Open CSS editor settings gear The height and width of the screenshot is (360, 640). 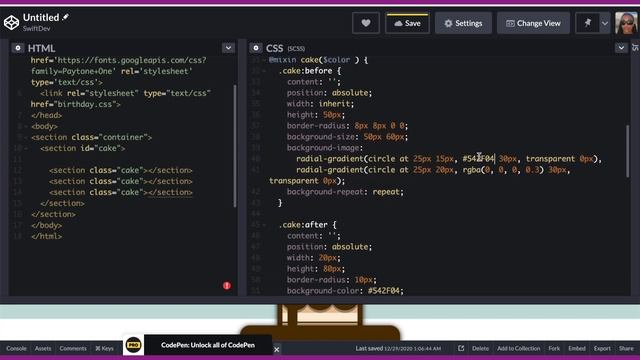256,48
